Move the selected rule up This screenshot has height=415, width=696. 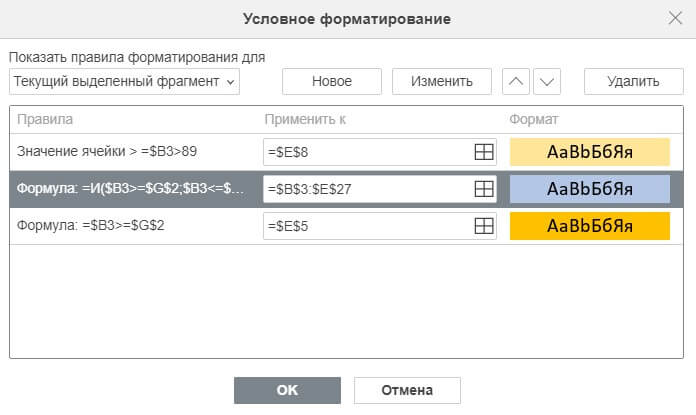click(x=514, y=81)
